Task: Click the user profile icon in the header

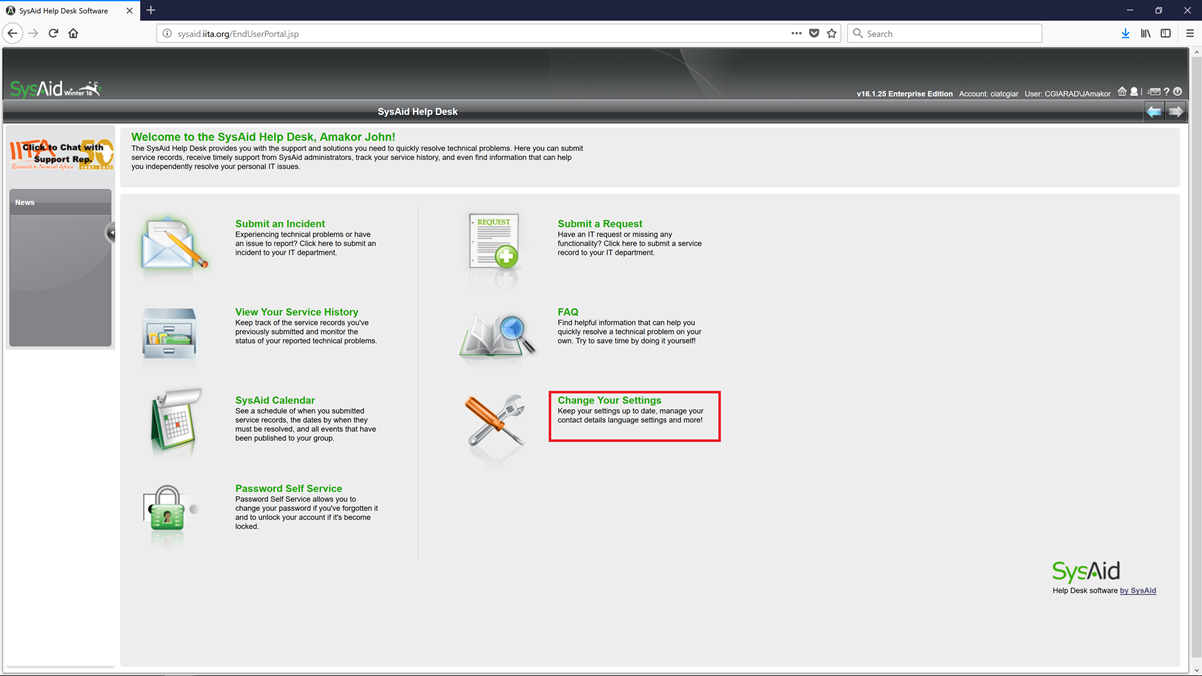Action: (1133, 91)
